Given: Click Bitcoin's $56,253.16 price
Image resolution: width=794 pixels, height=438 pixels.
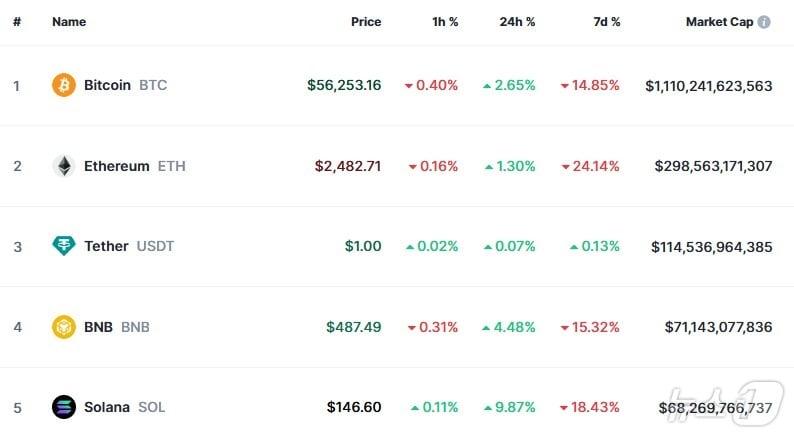Looking at the screenshot, I should 344,85.
